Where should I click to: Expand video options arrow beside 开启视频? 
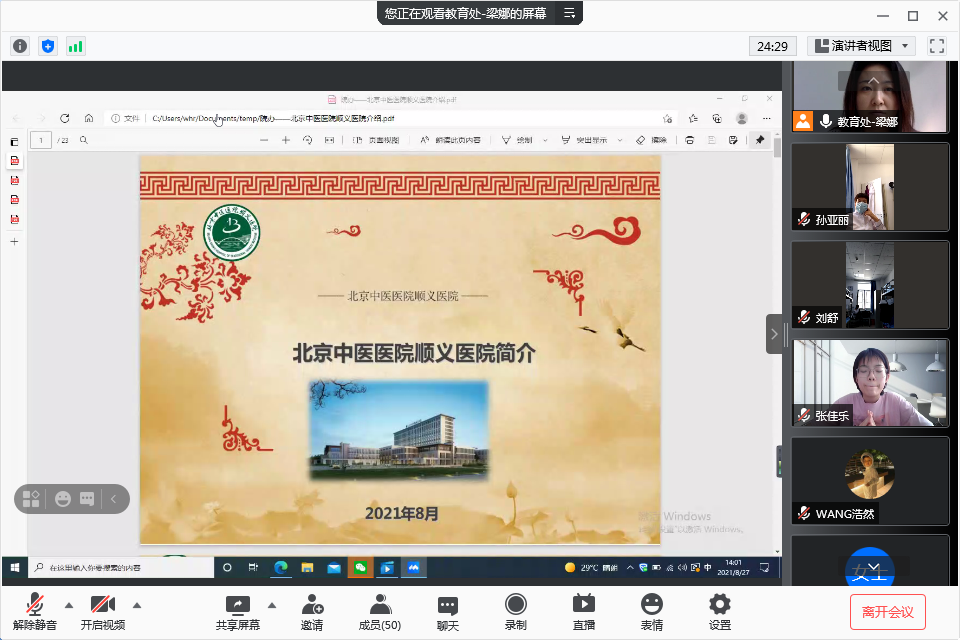tap(137, 605)
